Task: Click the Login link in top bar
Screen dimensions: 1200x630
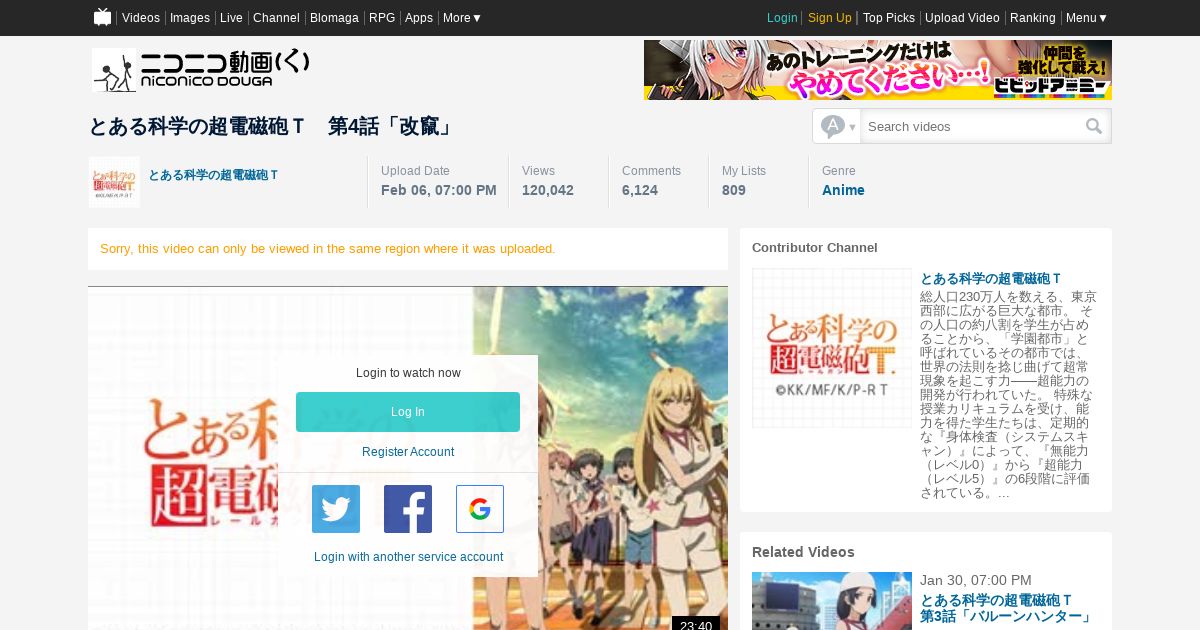Action: tap(782, 18)
